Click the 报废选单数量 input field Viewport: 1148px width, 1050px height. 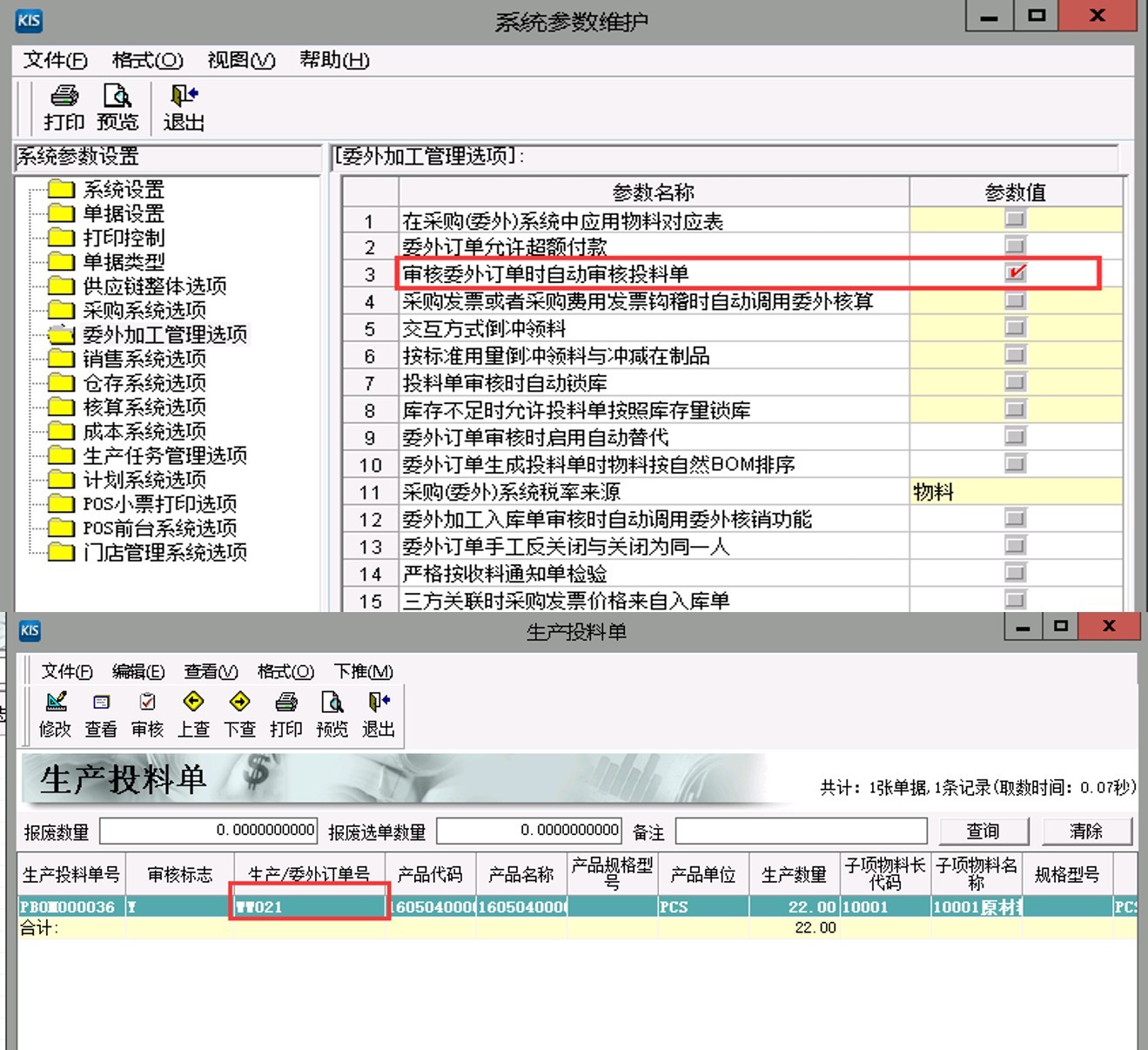(x=529, y=831)
